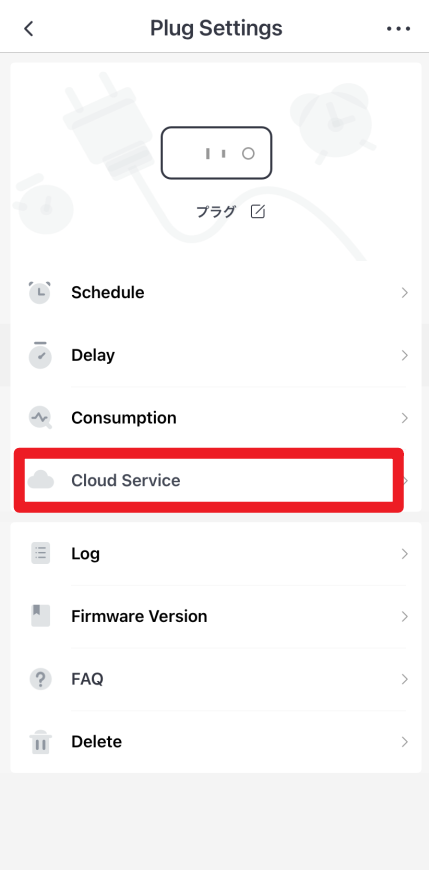Viewport: 429px width, 870px height.
Task: Tap the FAQ question mark icon
Action: point(41,679)
